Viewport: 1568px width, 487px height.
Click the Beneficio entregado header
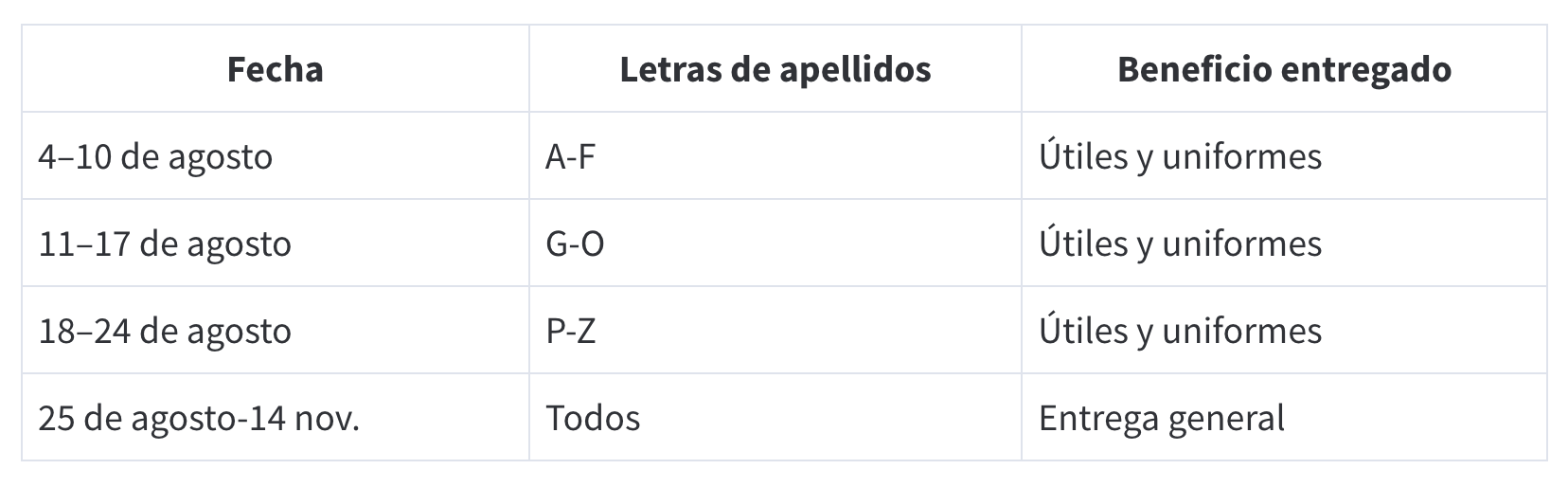click(x=1284, y=69)
